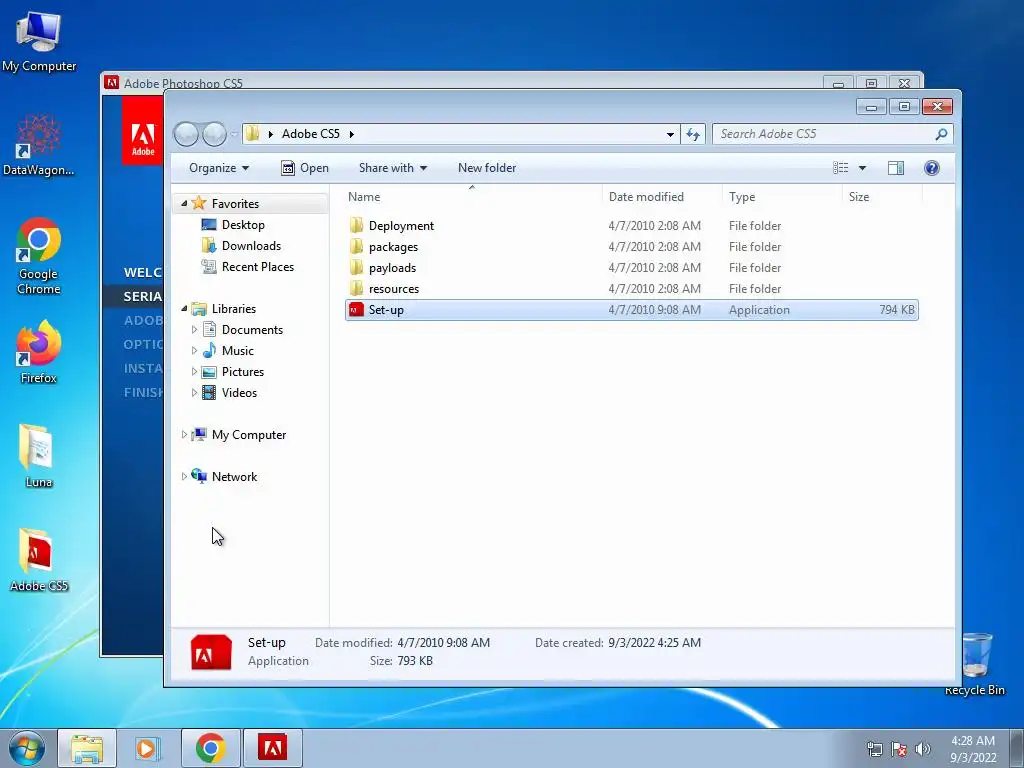This screenshot has height=768, width=1024.
Task: Click the Explorer back navigation button
Action: (186, 134)
